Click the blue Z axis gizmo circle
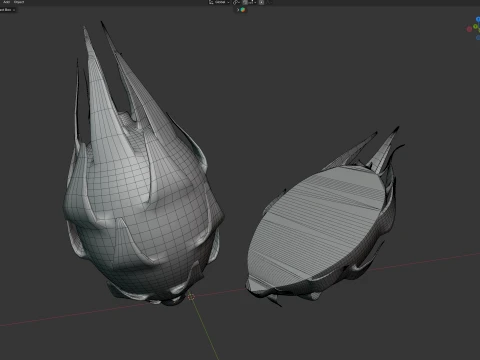480x360 pixels. [x=478, y=19]
